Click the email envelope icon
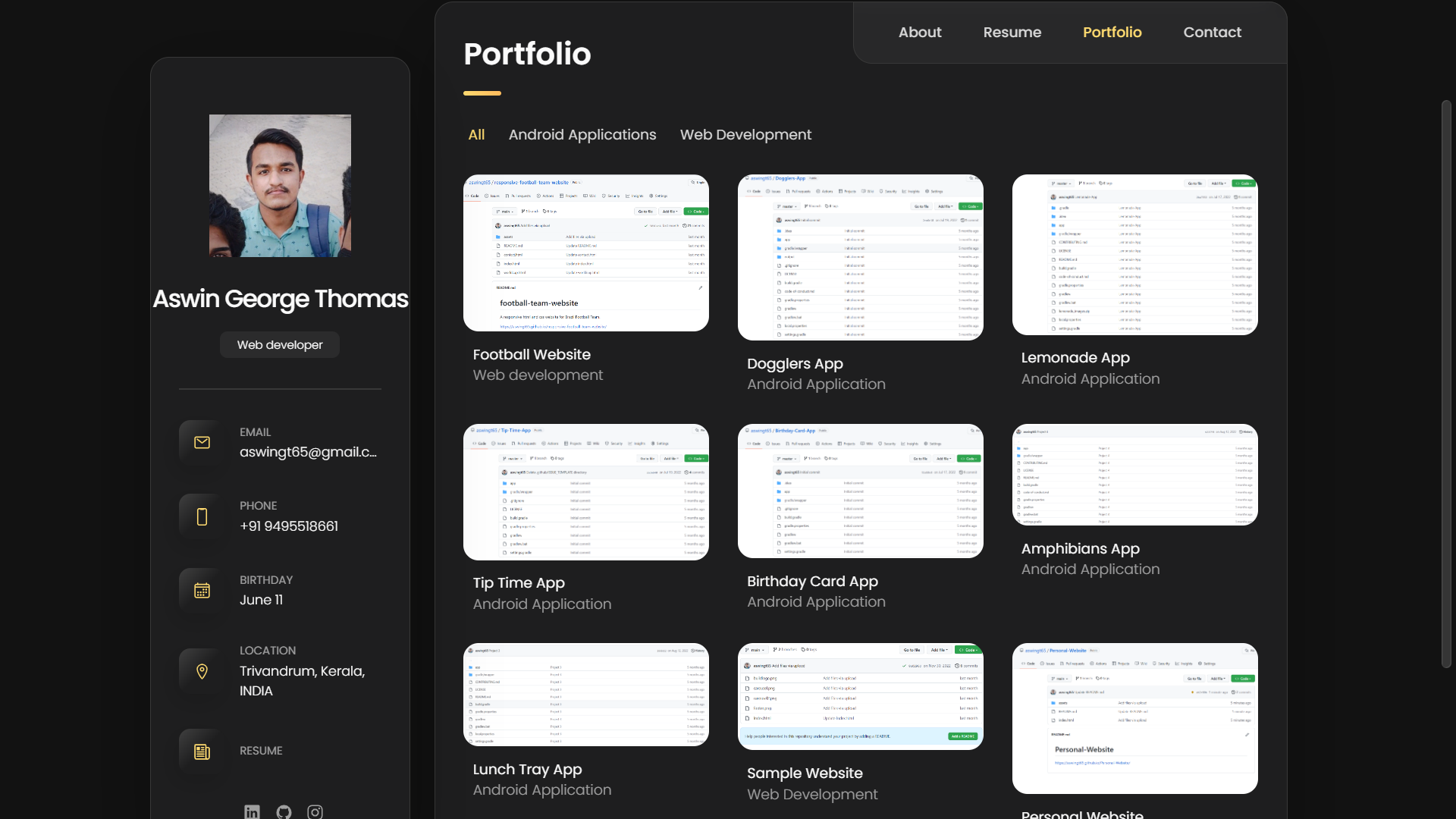The image size is (1456, 819). pyautogui.click(x=202, y=442)
